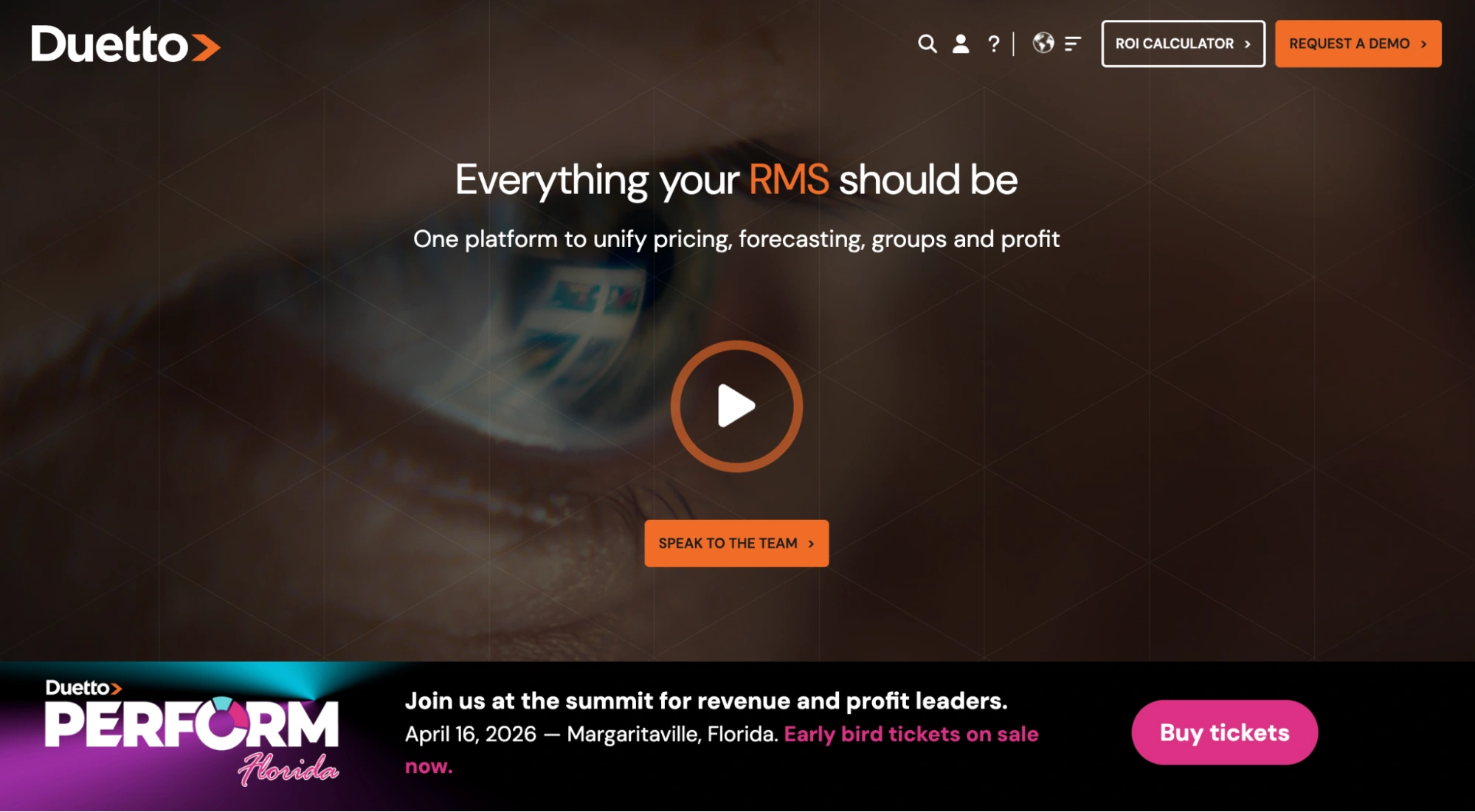Open the hamburger menu icon
The height and width of the screenshot is (812, 1475).
pos(1073,44)
